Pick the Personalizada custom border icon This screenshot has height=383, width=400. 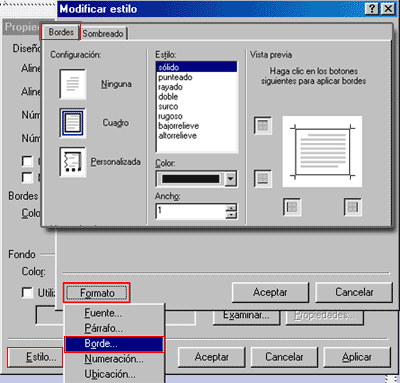73,162
